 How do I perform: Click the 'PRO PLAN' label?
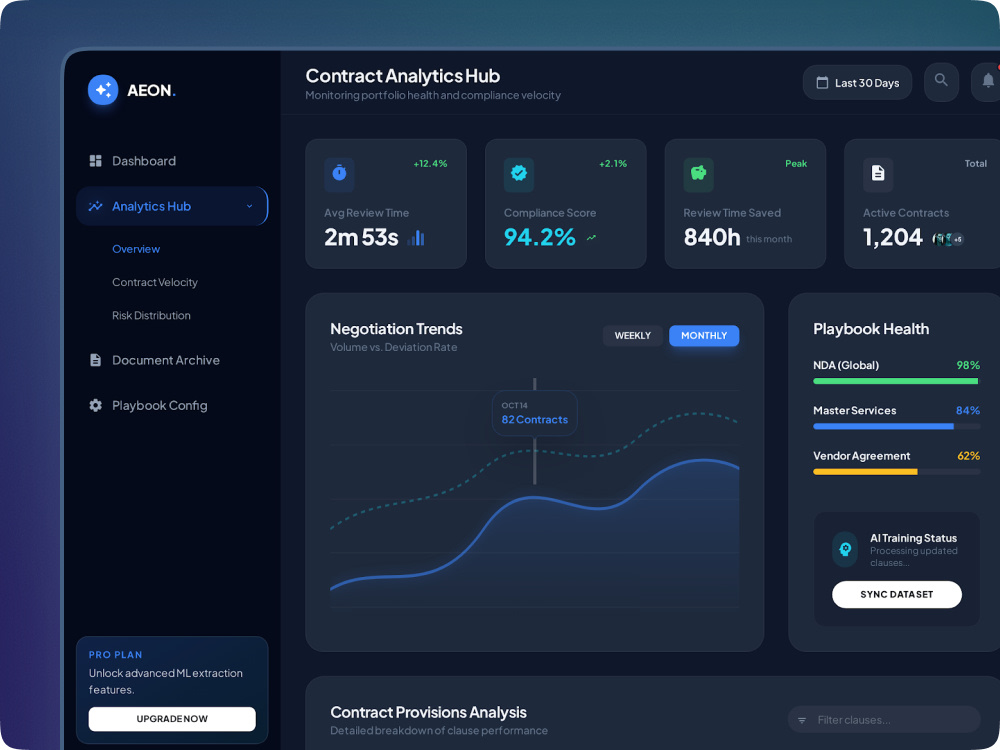tap(115, 655)
